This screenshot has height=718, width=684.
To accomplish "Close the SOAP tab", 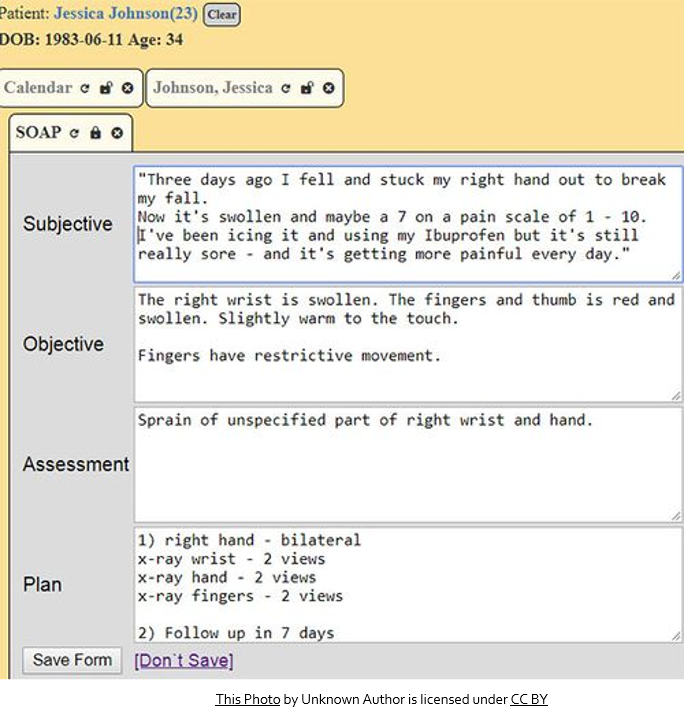I will pyautogui.click(x=117, y=133).
